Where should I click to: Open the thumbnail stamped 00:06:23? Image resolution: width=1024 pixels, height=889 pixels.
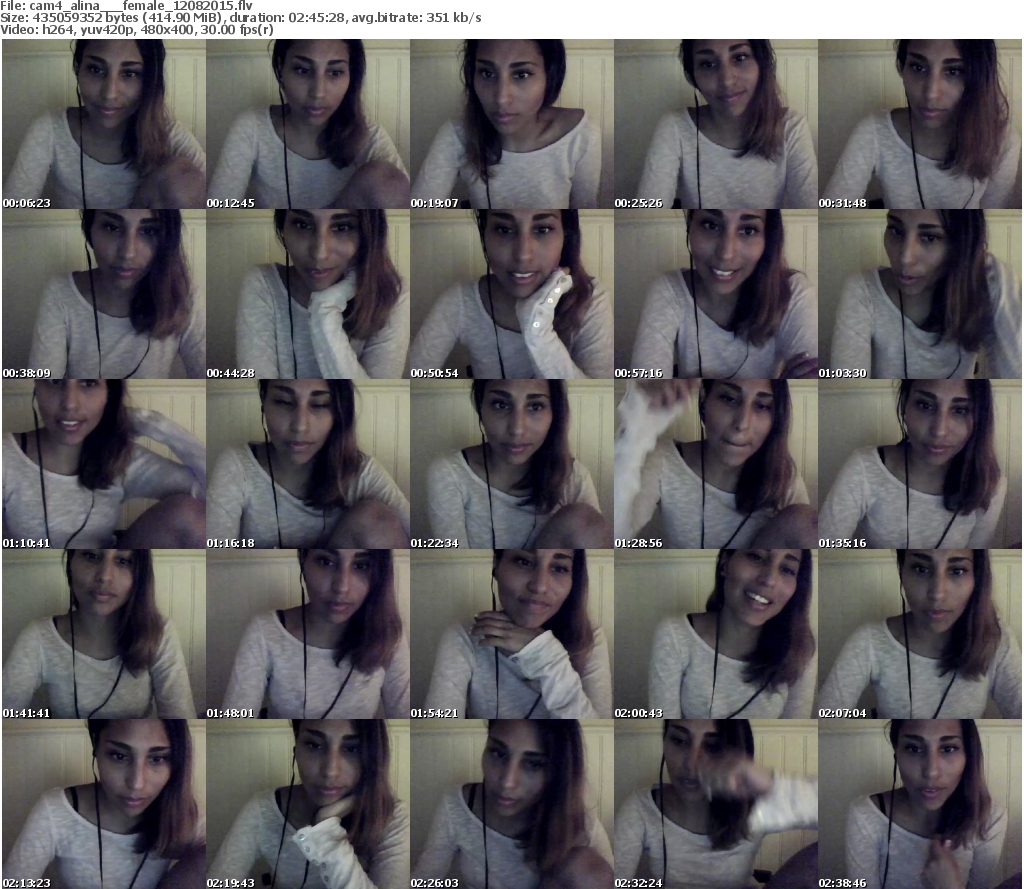pos(104,124)
